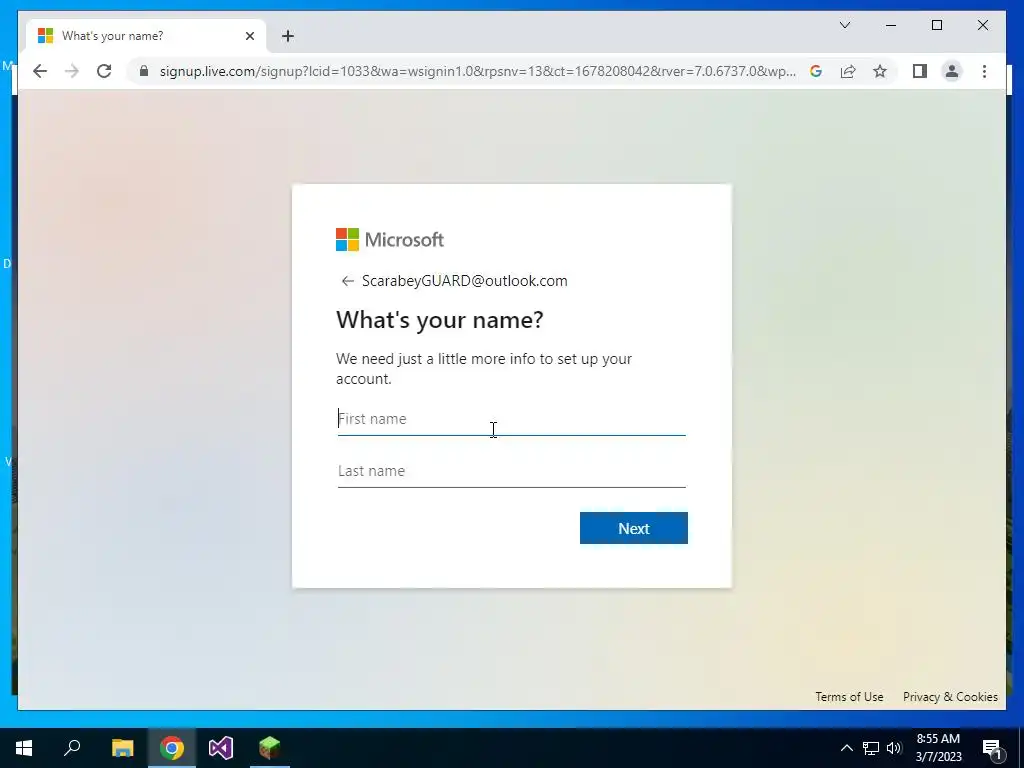Click the address bar URL

pos(477,71)
